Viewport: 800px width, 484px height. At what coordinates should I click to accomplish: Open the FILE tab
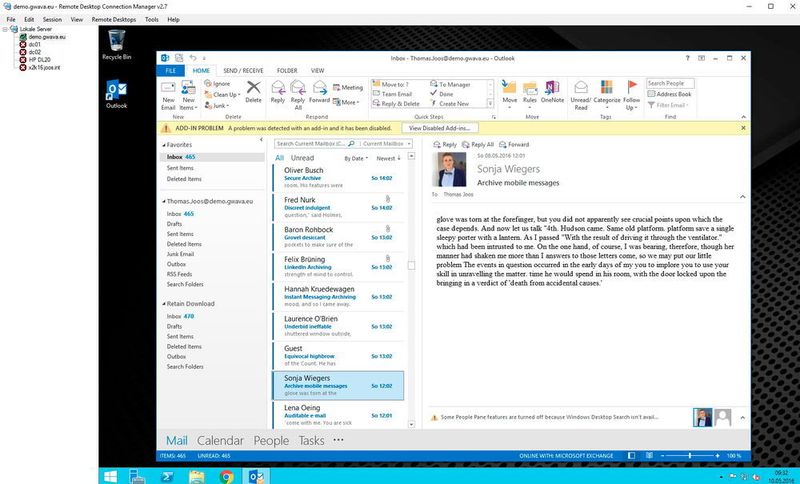tap(171, 71)
